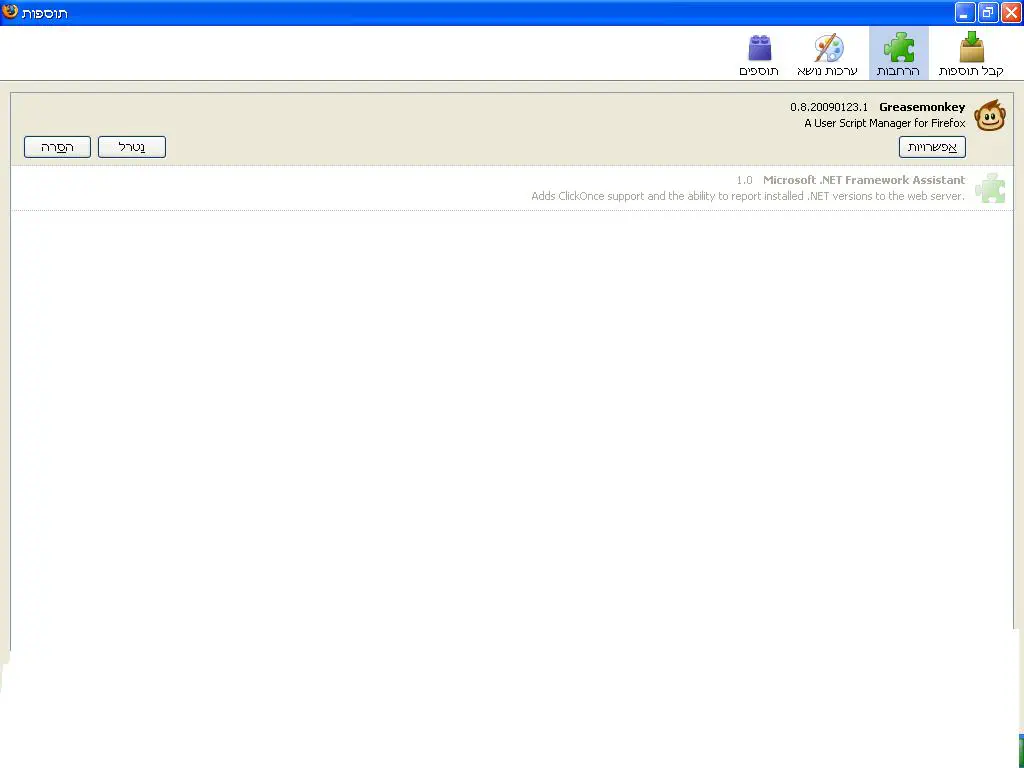Click the .NET Framework Assistant puzzle icon
Viewport: 1024px width, 768px height.
(989, 188)
